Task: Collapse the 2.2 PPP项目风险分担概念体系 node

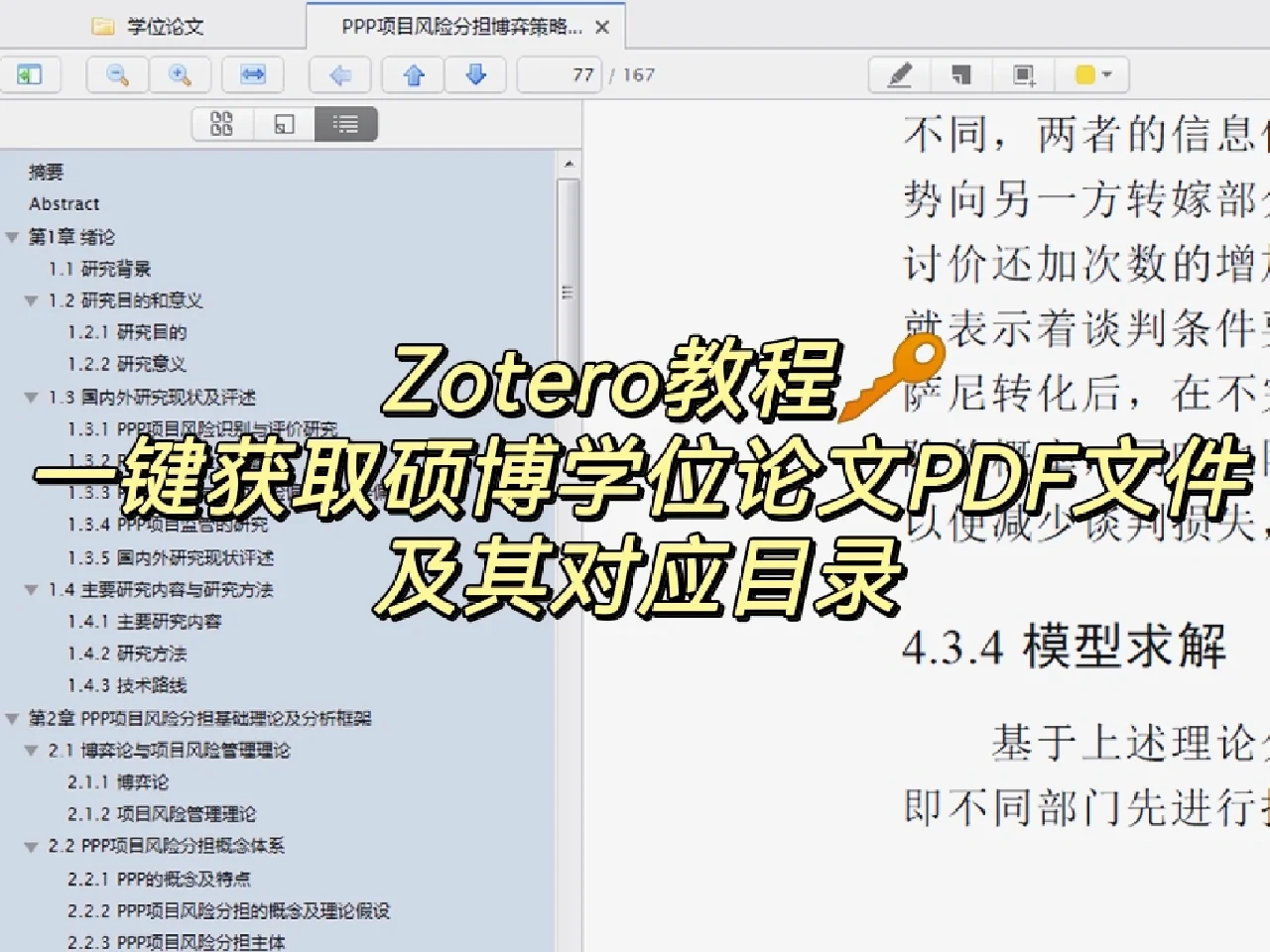Action: [x=31, y=847]
